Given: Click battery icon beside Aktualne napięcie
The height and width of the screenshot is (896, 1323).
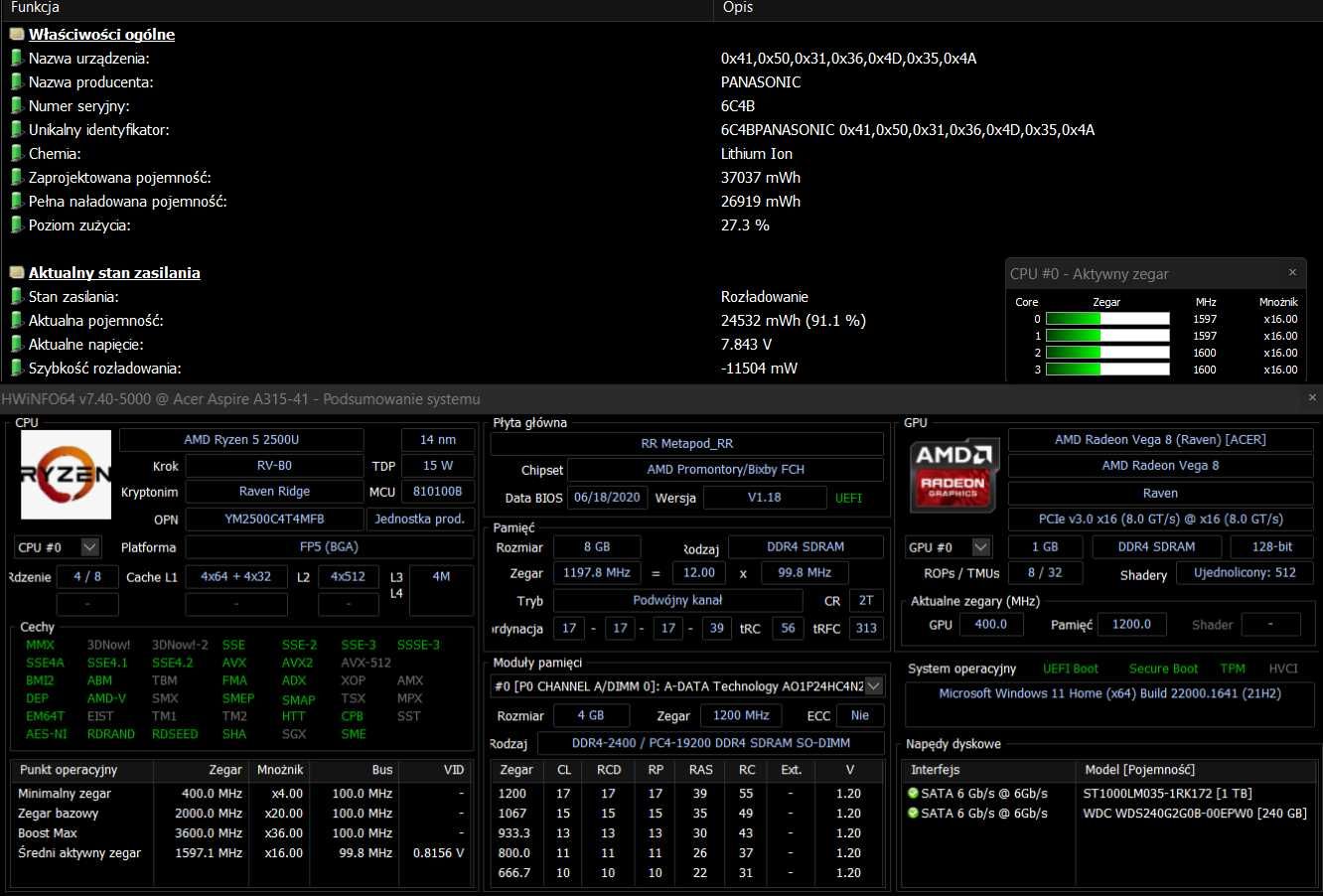Looking at the screenshot, I should tap(17, 344).
